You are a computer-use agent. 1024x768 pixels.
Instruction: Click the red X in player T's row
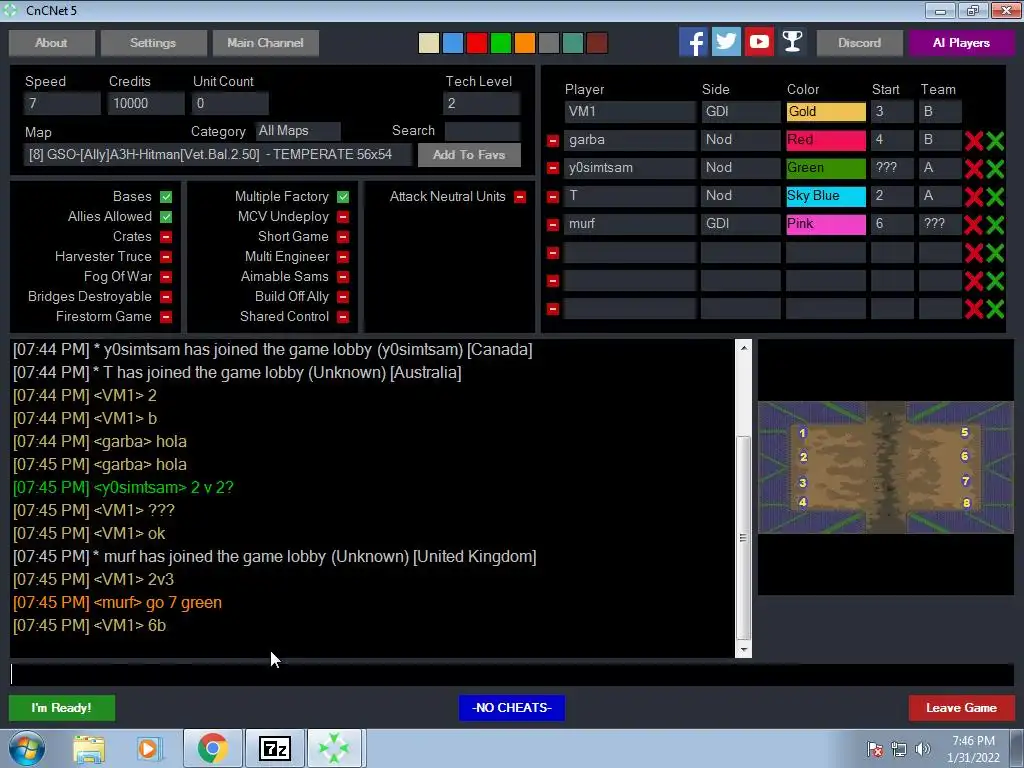974,197
